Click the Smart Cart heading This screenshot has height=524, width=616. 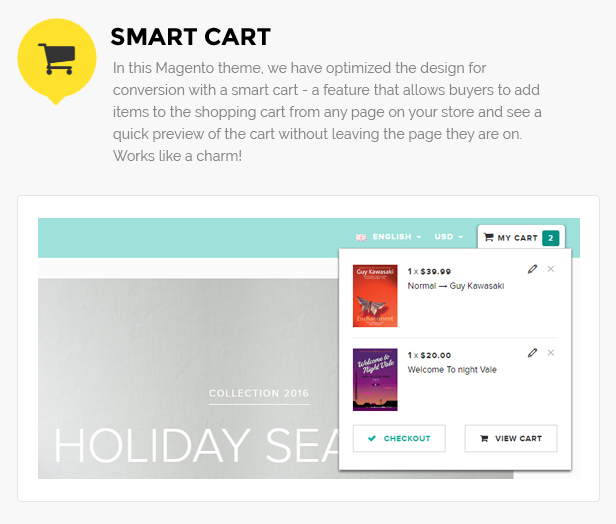191,37
